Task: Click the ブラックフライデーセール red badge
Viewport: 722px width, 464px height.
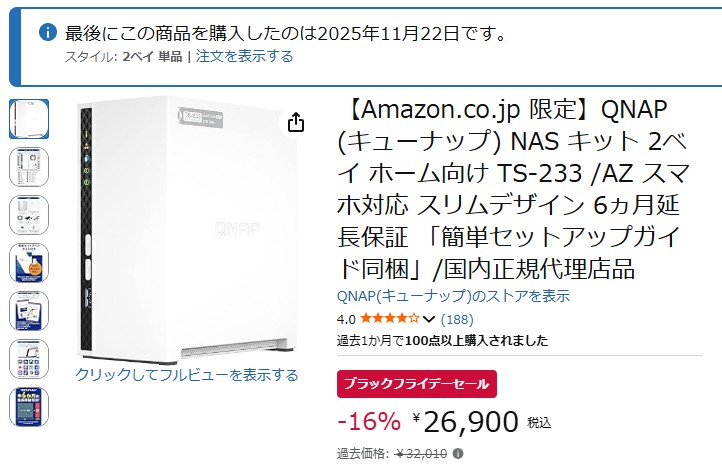Action: [416, 384]
